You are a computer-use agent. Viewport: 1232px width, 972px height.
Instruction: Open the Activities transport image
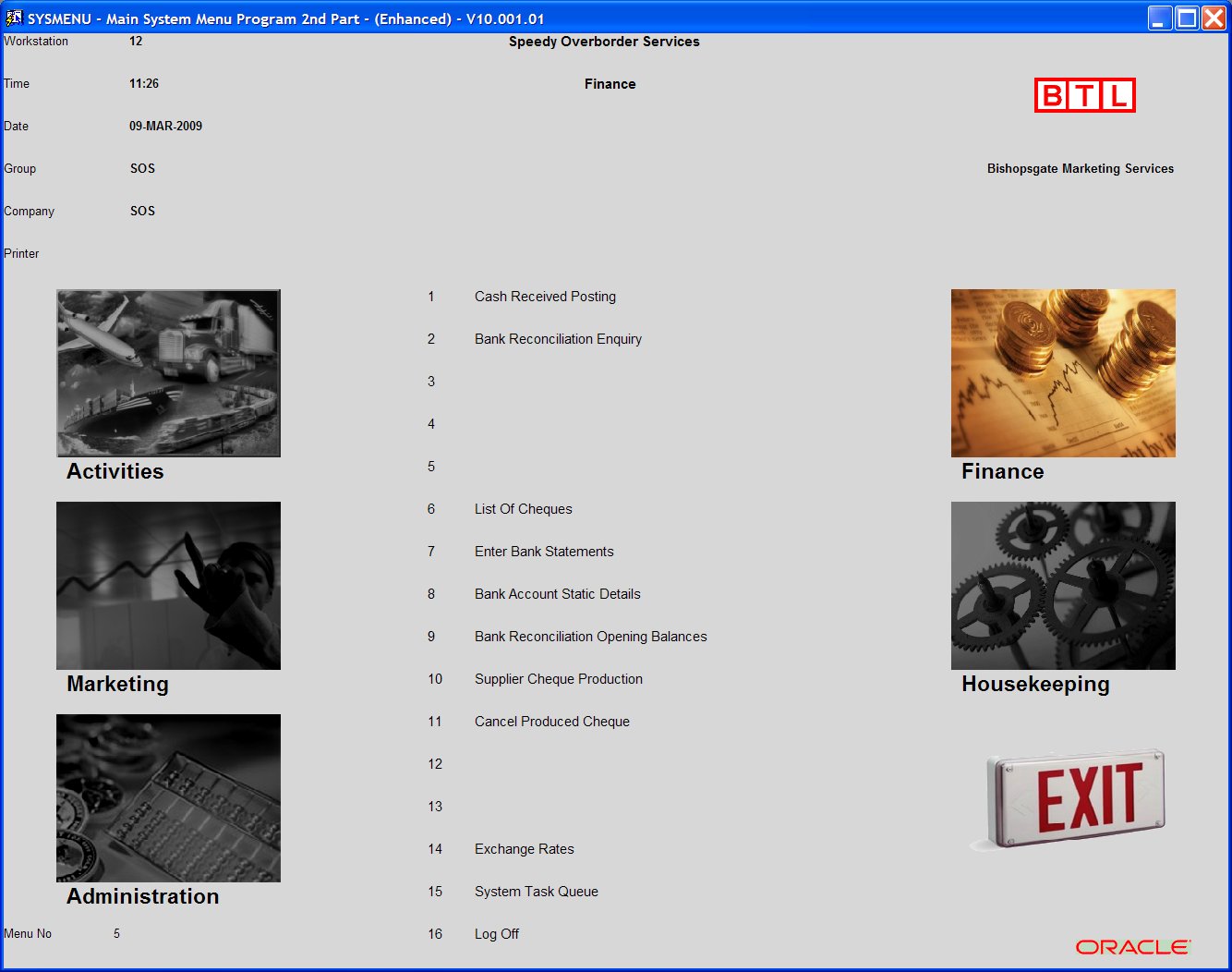(x=168, y=373)
